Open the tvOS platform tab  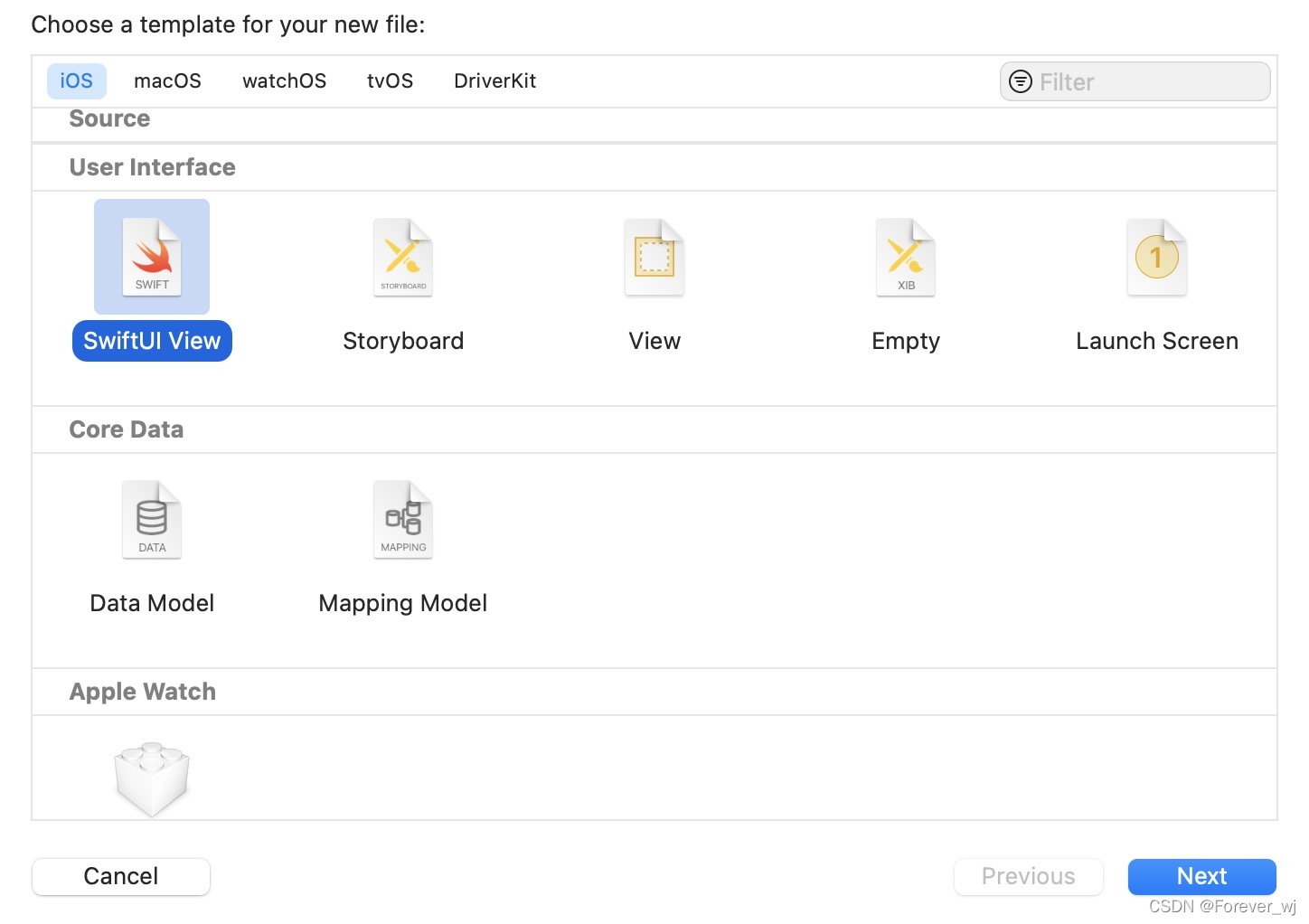390,81
